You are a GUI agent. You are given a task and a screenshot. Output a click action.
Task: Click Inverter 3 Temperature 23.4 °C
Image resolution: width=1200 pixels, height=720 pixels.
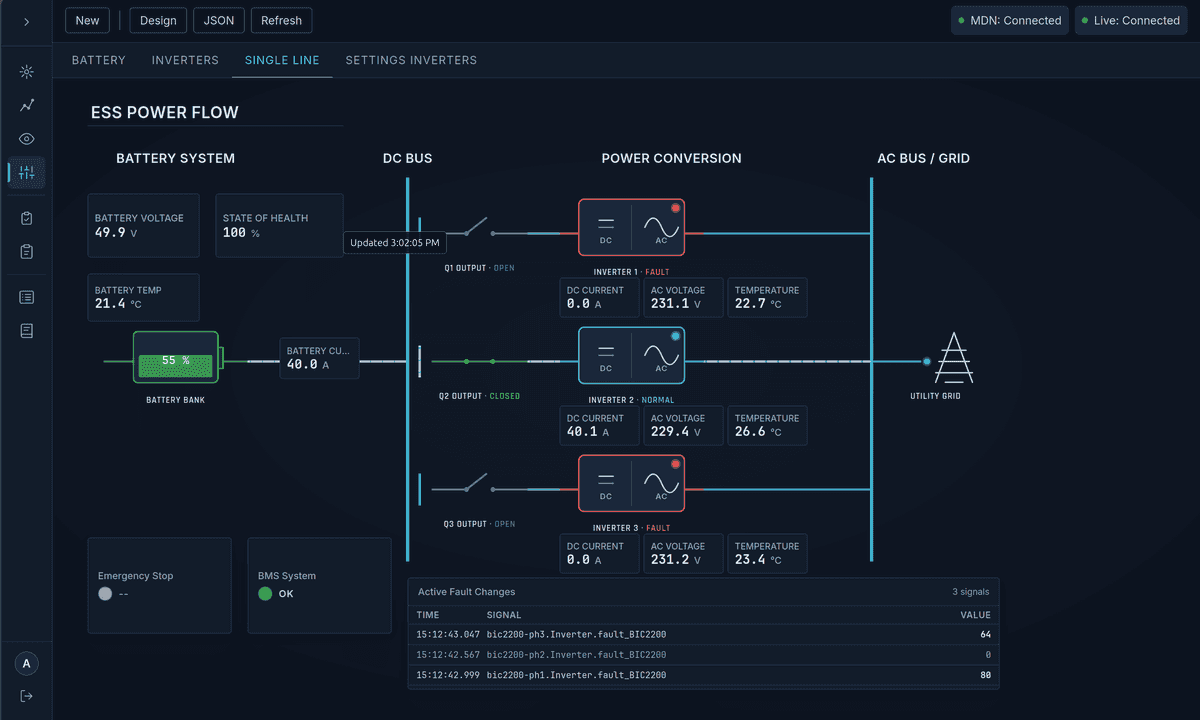(767, 554)
